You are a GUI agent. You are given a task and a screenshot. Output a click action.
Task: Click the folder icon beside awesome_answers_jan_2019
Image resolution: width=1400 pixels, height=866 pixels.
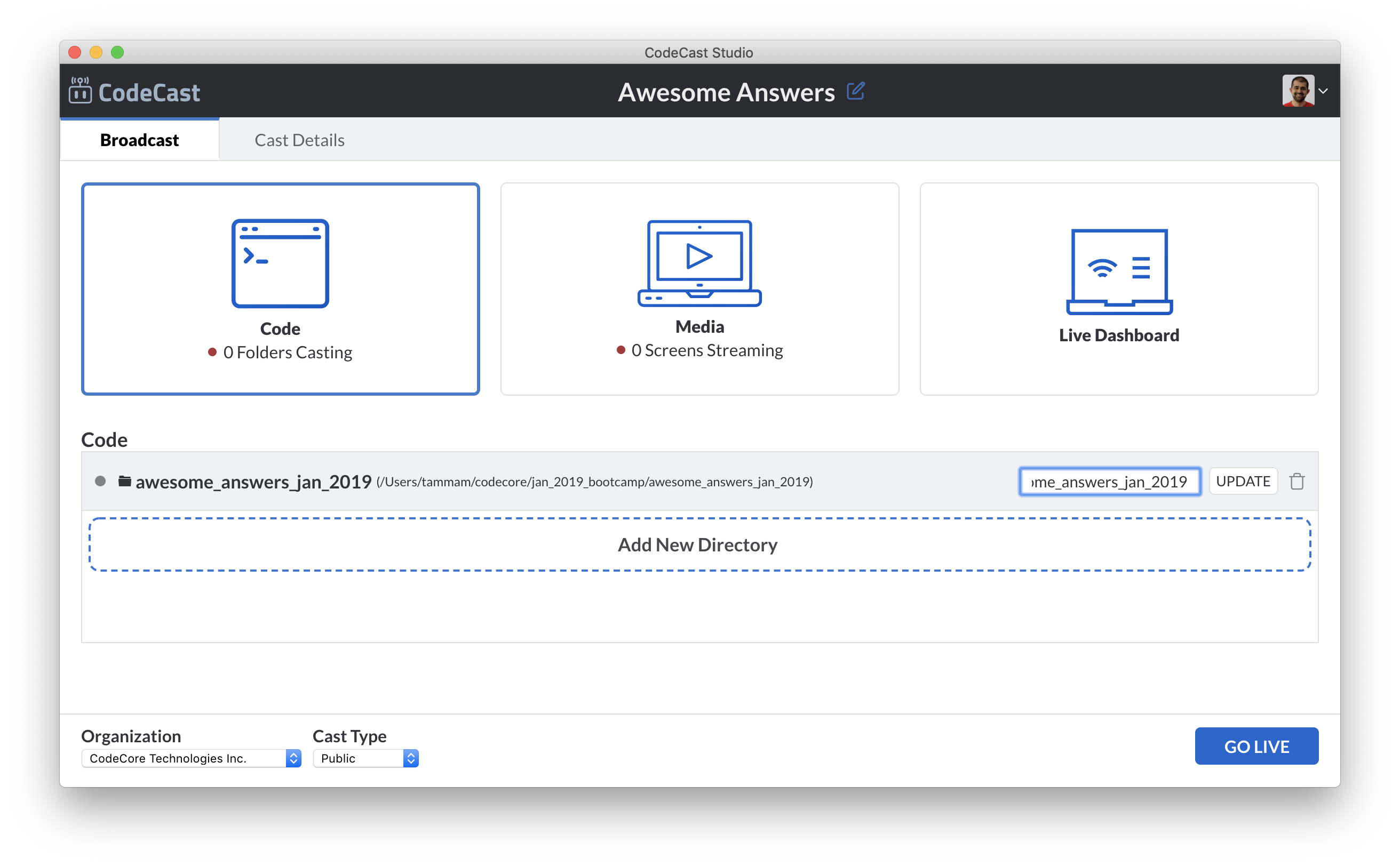tap(124, 480)
